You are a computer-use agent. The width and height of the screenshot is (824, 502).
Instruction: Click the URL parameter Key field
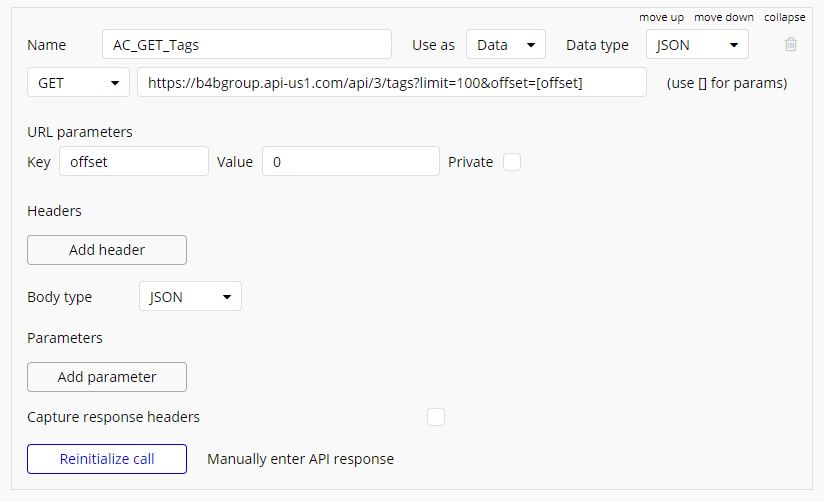point(133,162)
